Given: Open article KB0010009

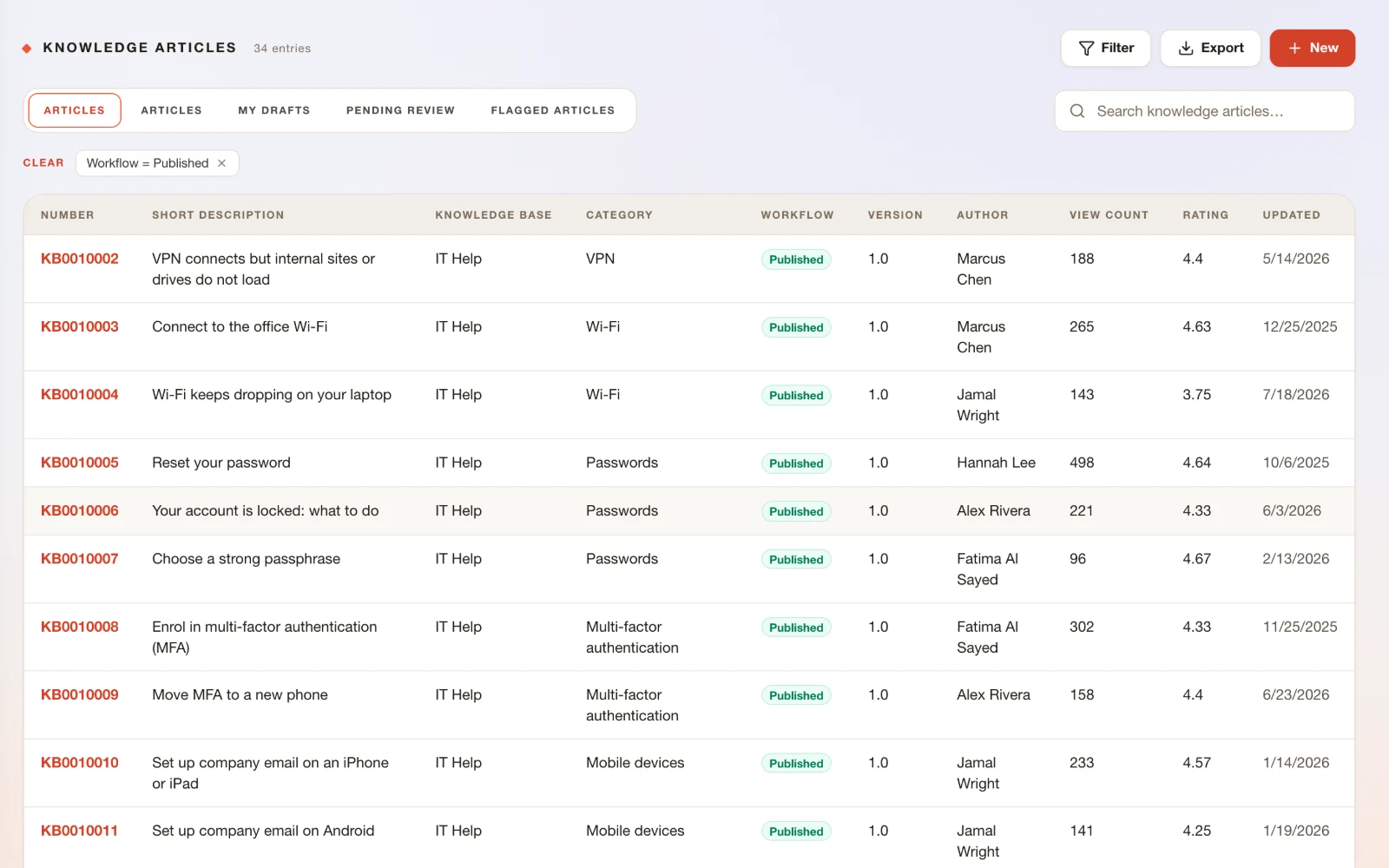Looking at the screenshot, I should (80, 694).
